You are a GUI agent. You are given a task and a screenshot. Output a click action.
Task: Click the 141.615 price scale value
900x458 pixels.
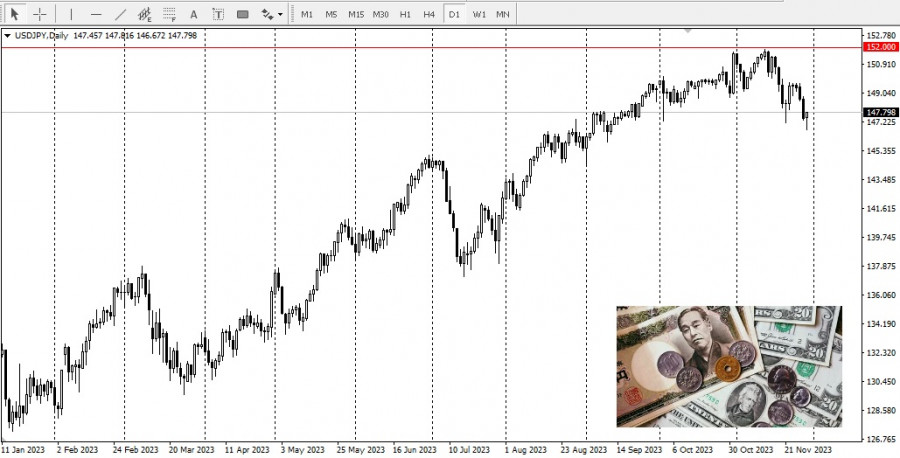[x=880, y=208]
